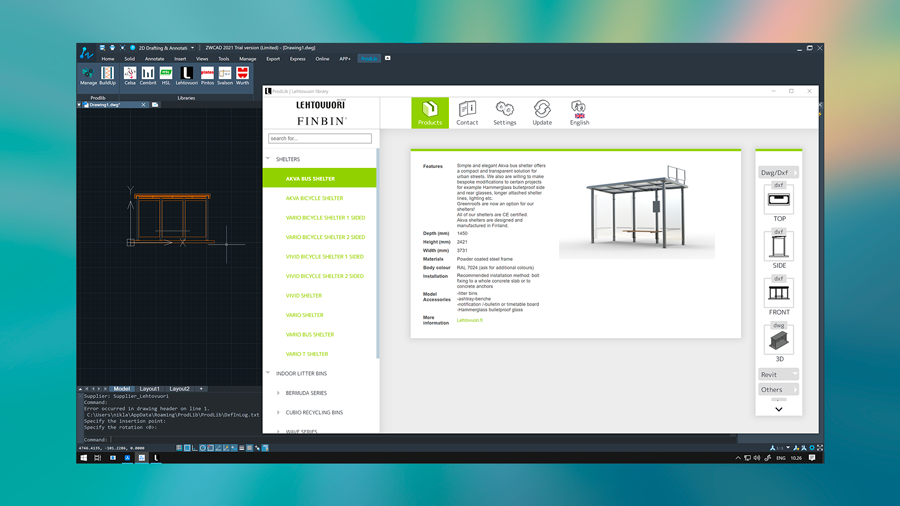The image size is (900, 506).
Task: Open the Pintos library
Action: pos(207,76)
